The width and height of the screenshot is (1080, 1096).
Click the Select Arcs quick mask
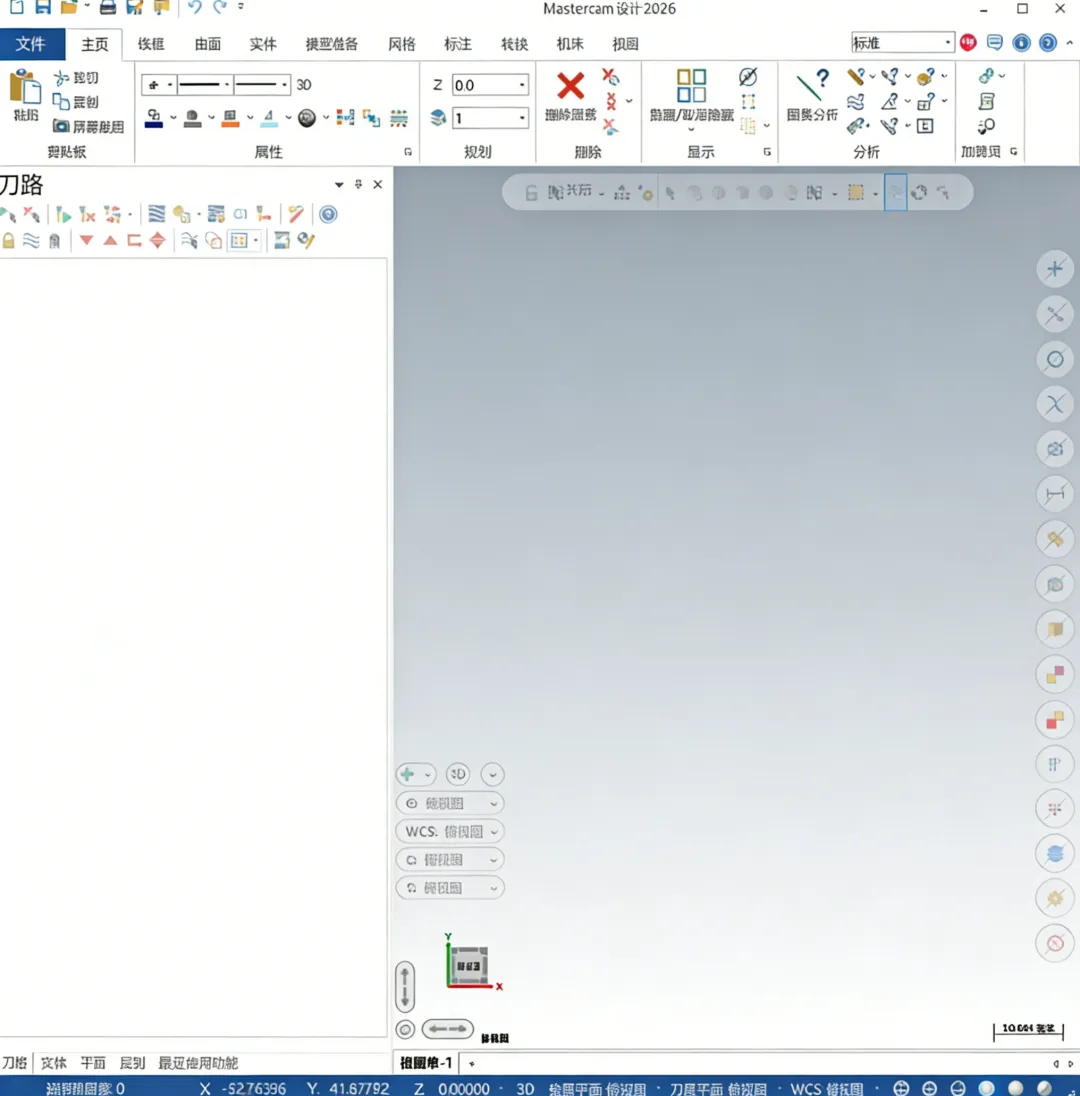(1055, 359)
